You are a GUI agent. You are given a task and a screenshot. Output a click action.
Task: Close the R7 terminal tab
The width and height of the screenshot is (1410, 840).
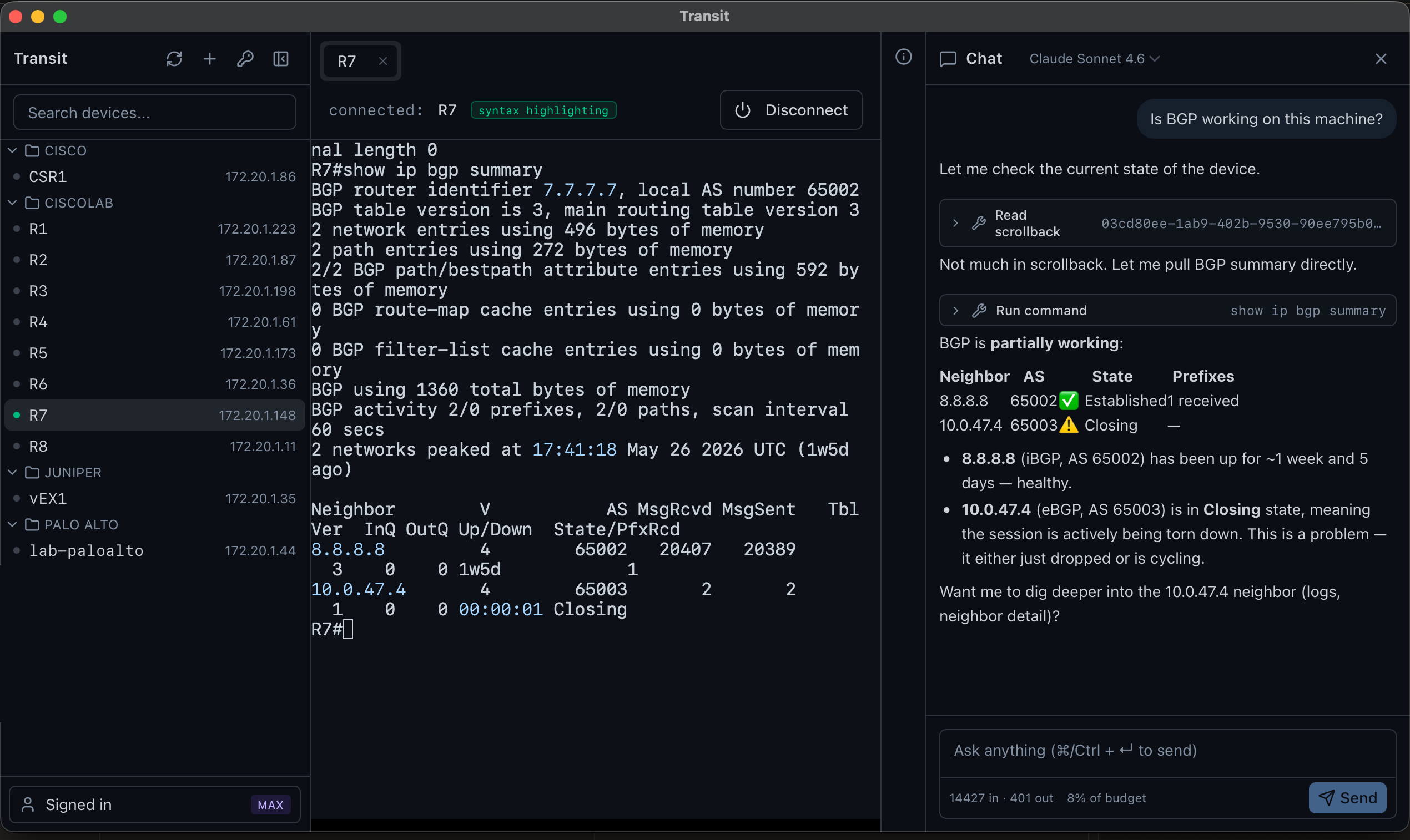click(383, 61)
